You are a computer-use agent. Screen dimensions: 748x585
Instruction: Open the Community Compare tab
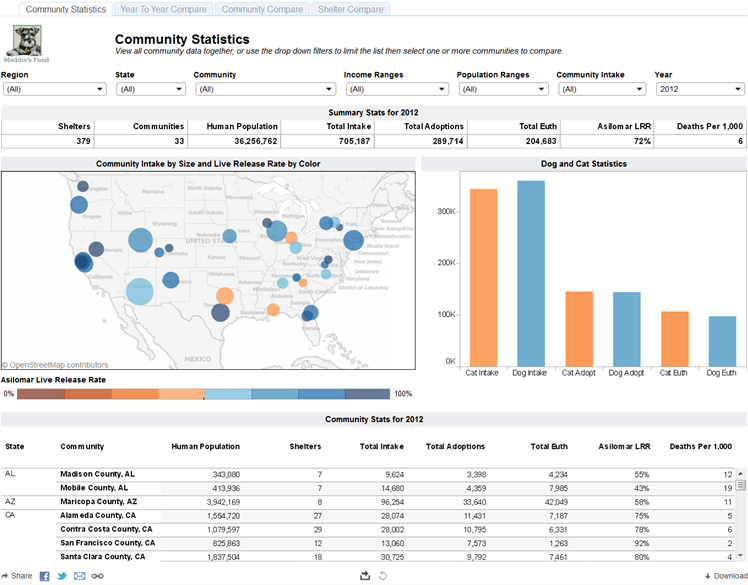pos(262,9)
